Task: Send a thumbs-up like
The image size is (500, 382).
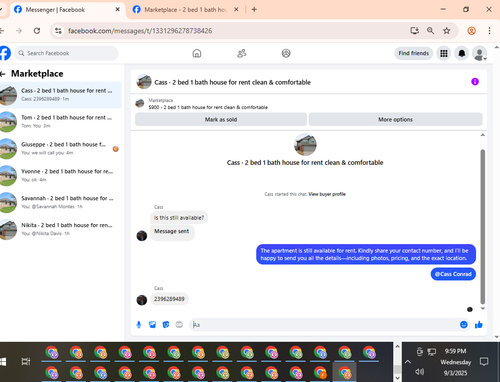Action: point(479,325)
